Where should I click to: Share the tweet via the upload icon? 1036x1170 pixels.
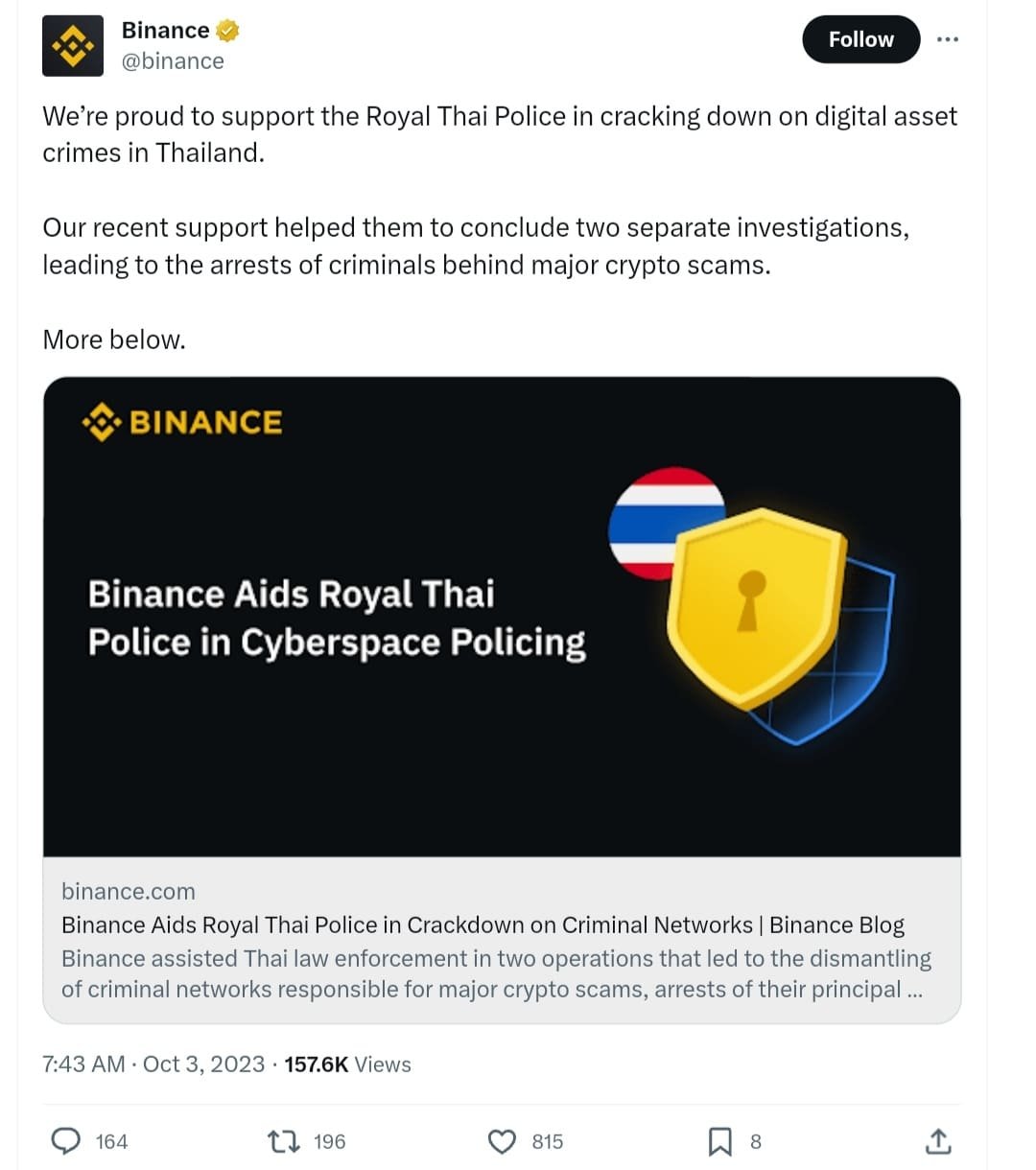click(938, 1141)
